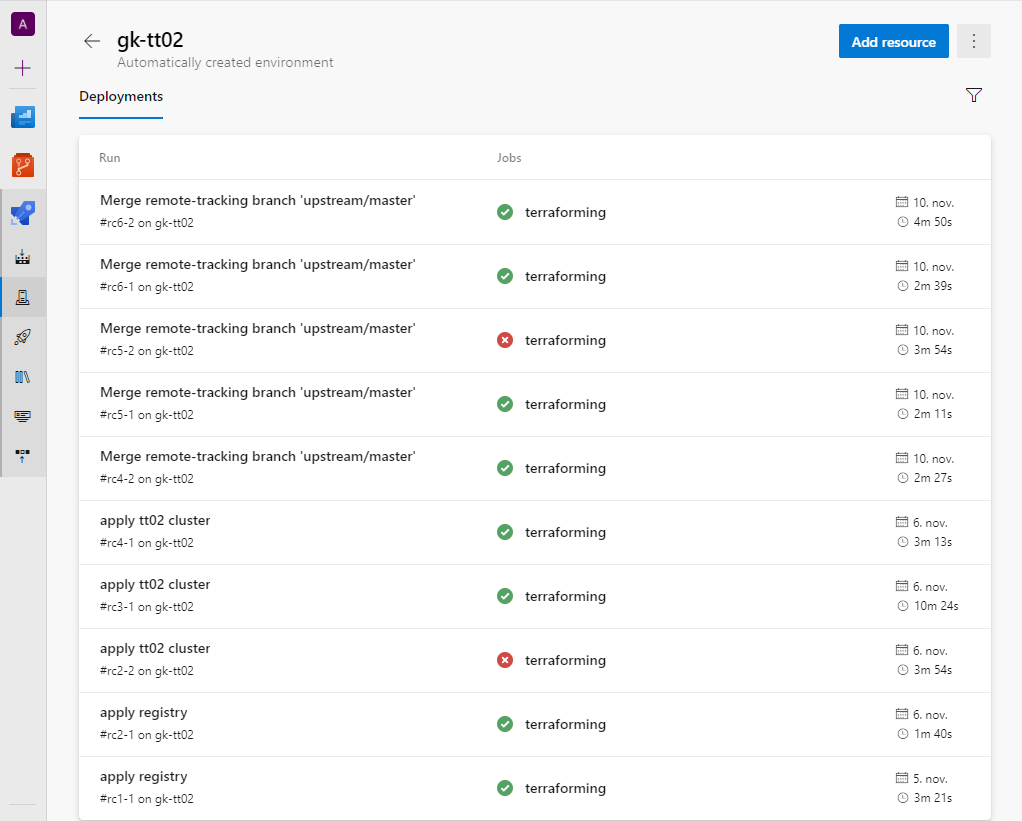The image size is (1022, 821).
Task: Open run #rc6-2 merge deployment
Action: pyautogui.click(x=257, y=201)
